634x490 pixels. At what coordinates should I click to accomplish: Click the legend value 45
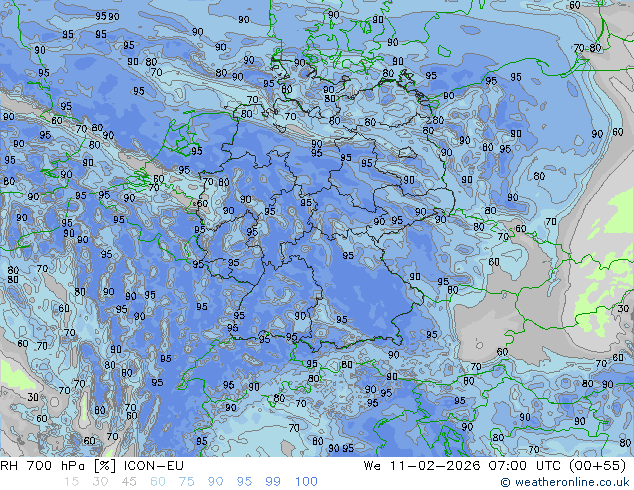tap(129, 481)
